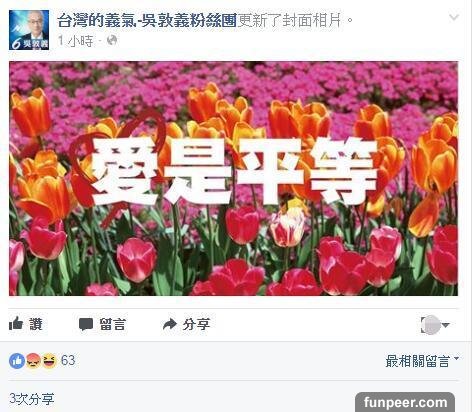Image resolution: width=475 pixels, height=412 pixels.
Task: Click the angry face reaction emoji
Action: (33, 361)
